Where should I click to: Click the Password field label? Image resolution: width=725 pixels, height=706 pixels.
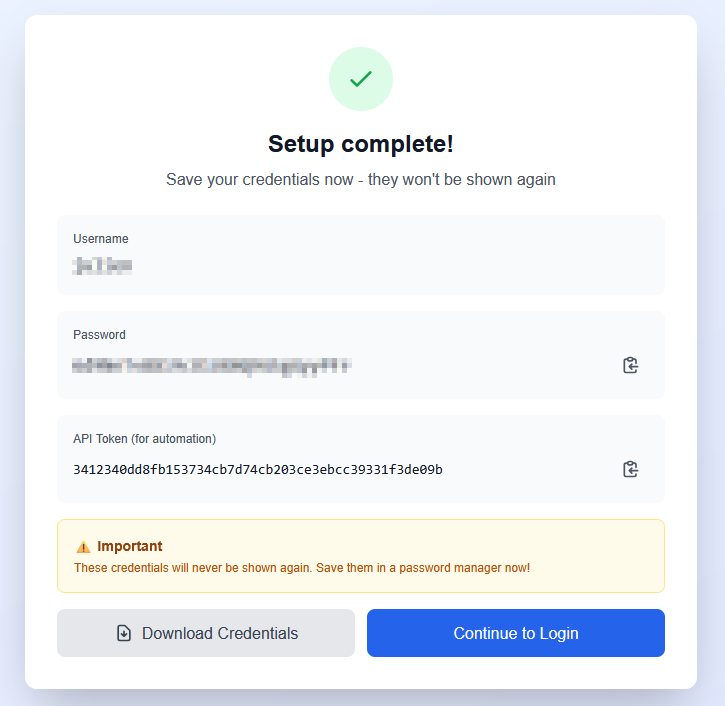pyautogui.click(x=99, y=335)
